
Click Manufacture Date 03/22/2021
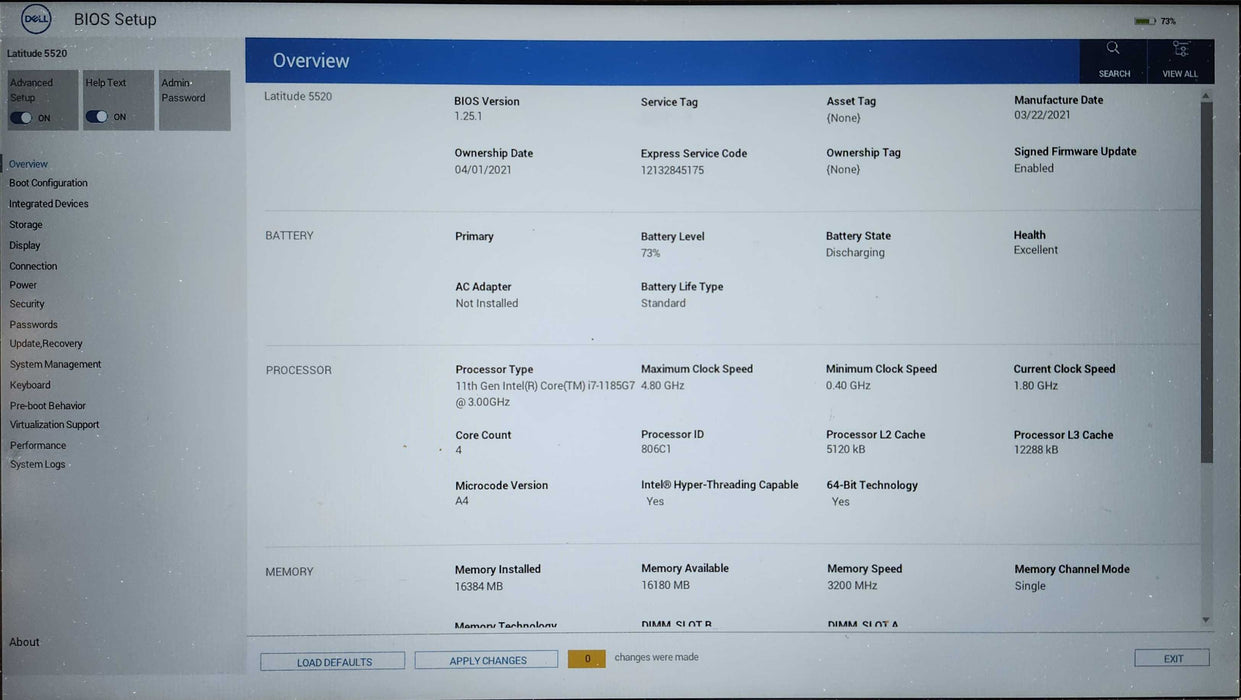click(x=1042, y=115)
